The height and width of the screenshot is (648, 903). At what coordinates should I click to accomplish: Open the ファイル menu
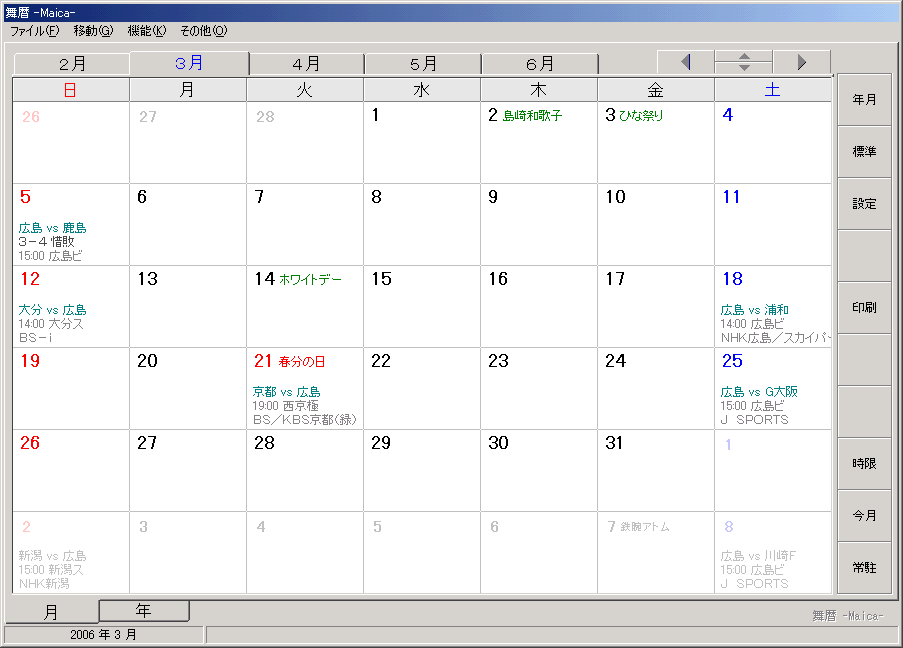34,31
